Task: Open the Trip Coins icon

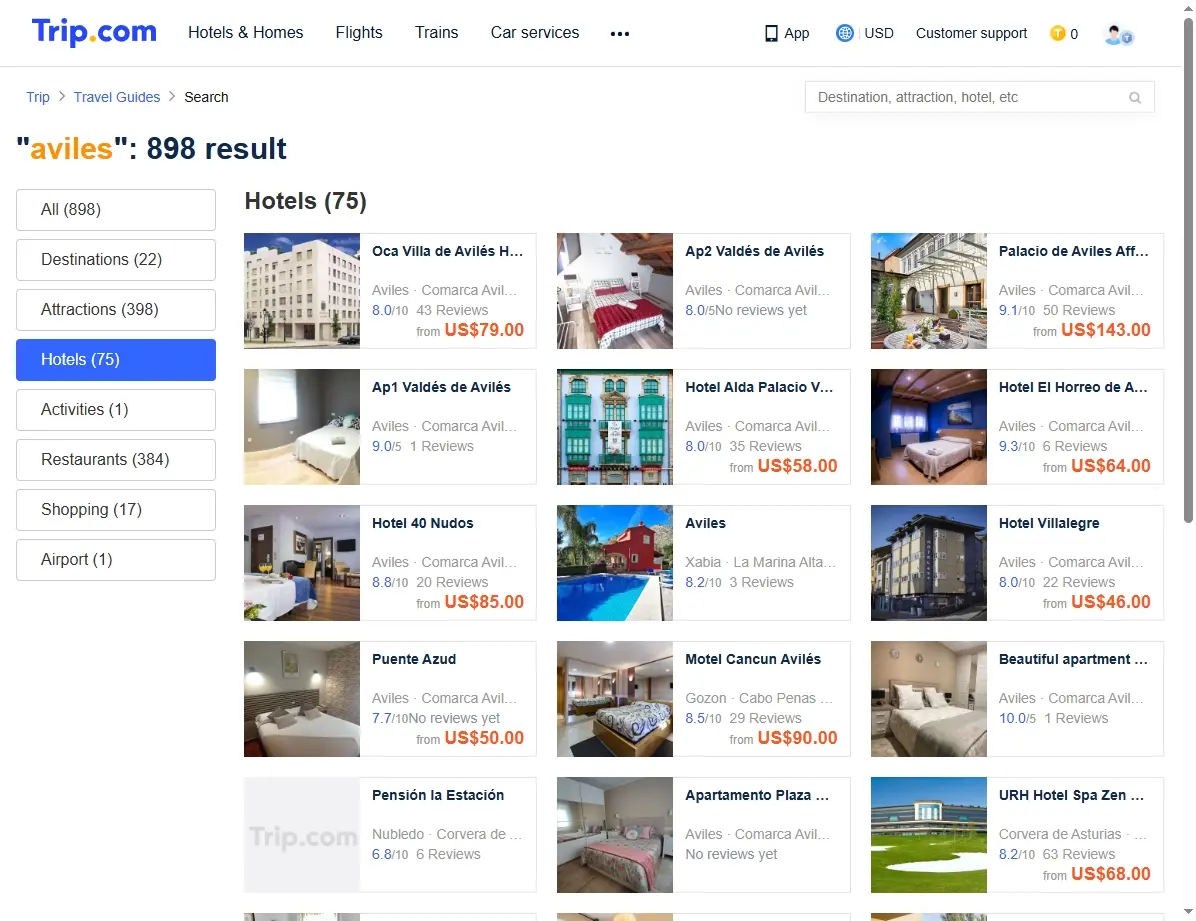Action: point(1057,34)
